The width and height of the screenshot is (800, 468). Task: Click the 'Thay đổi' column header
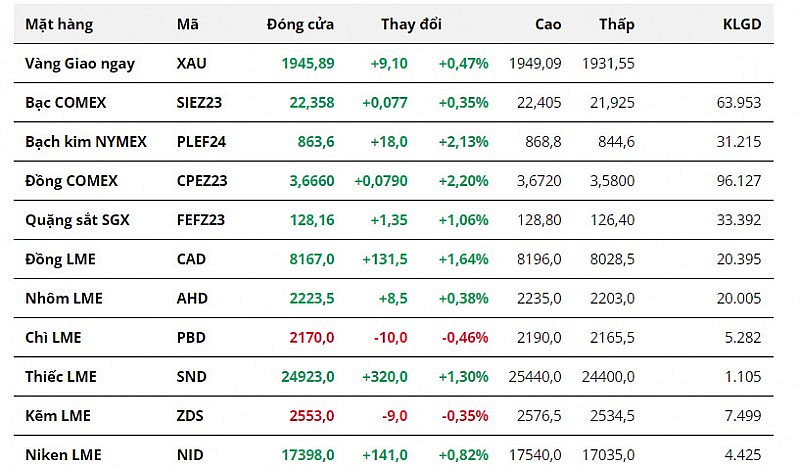click(411, 24)
